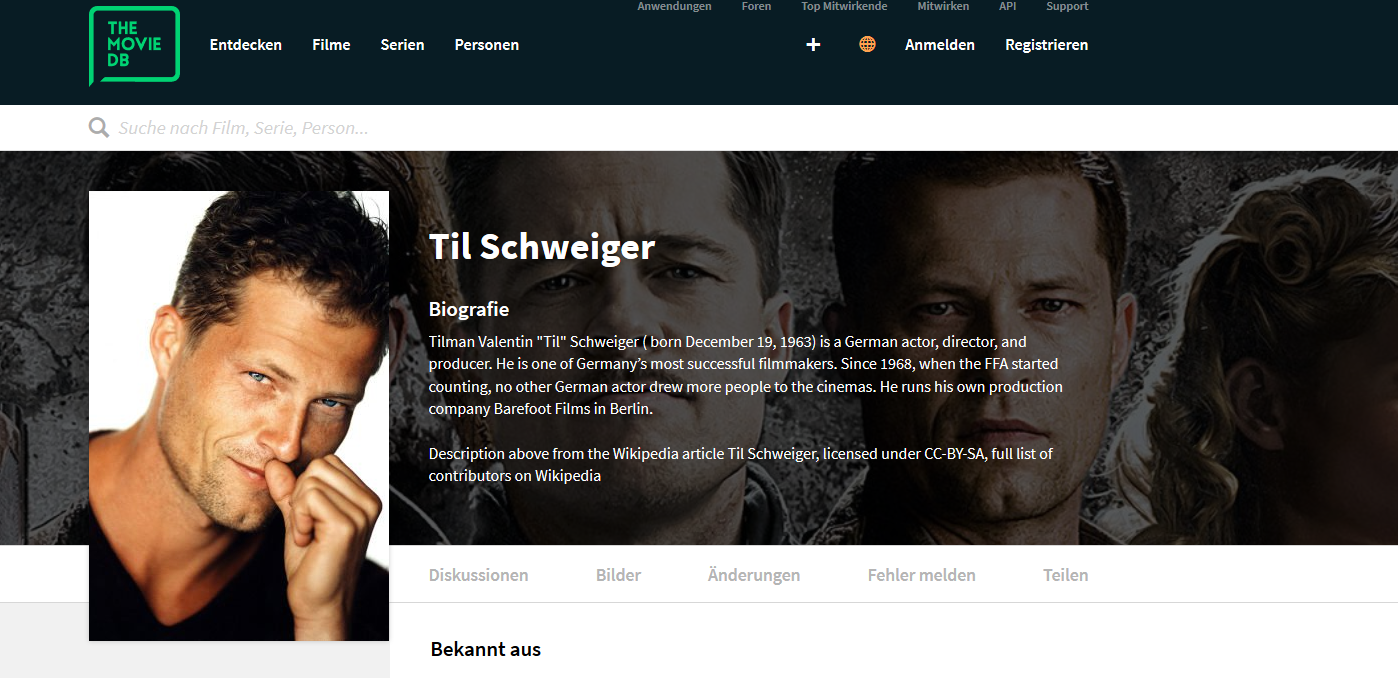Open the Foren link
Screen dimensions: 1398x678
click(756, 6)
